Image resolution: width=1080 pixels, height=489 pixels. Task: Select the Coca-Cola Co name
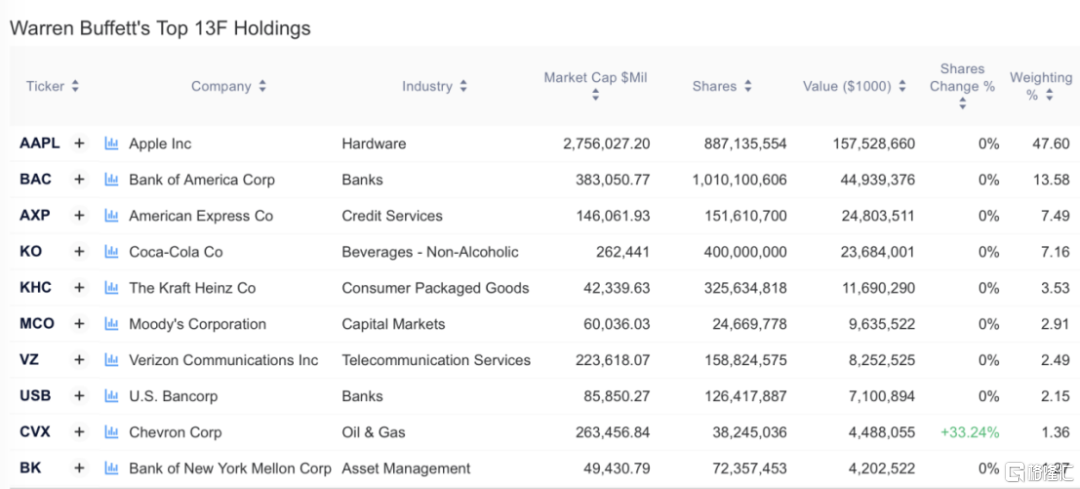pos(176,252)
